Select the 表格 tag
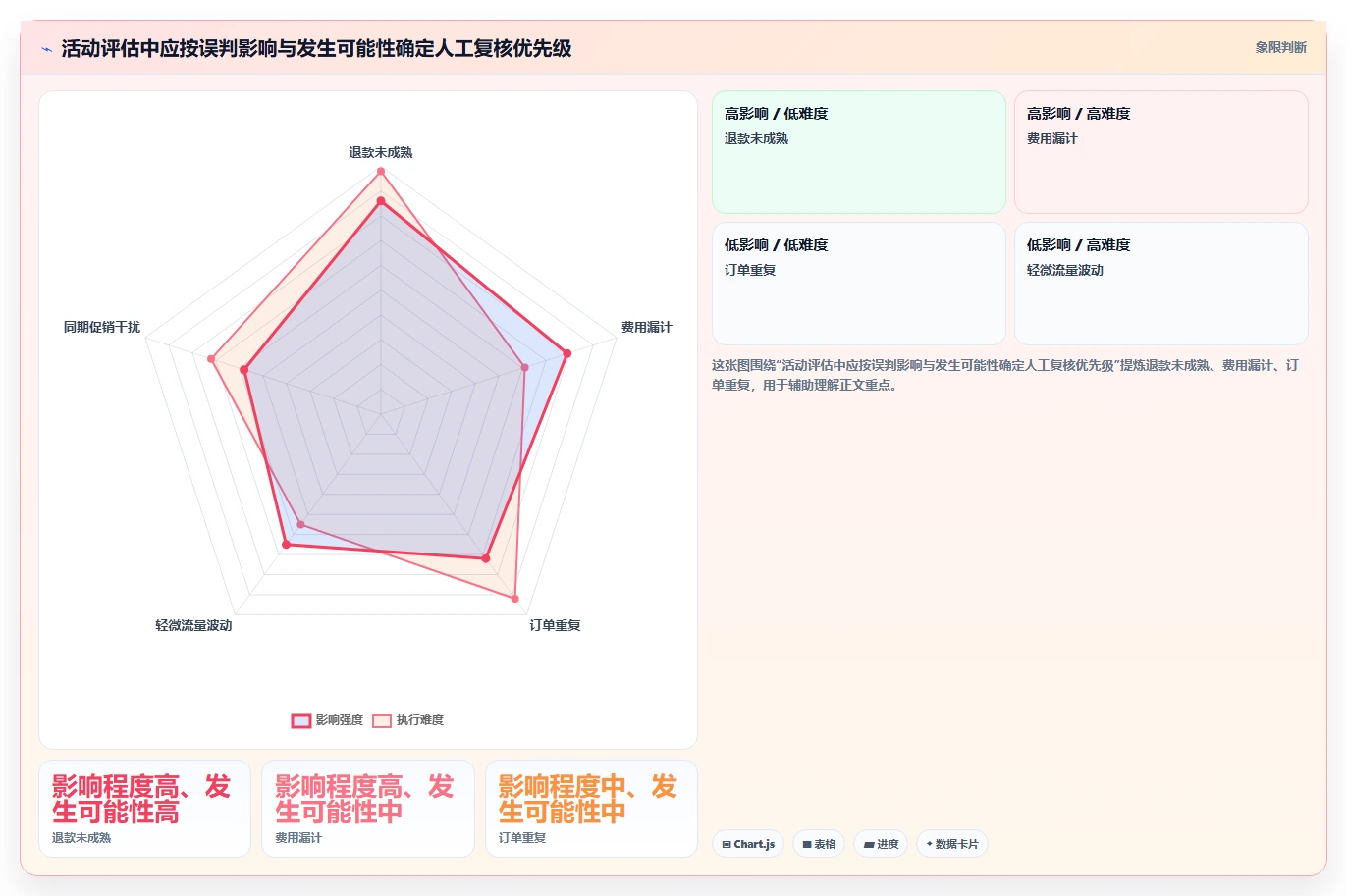 pos(819,844)
